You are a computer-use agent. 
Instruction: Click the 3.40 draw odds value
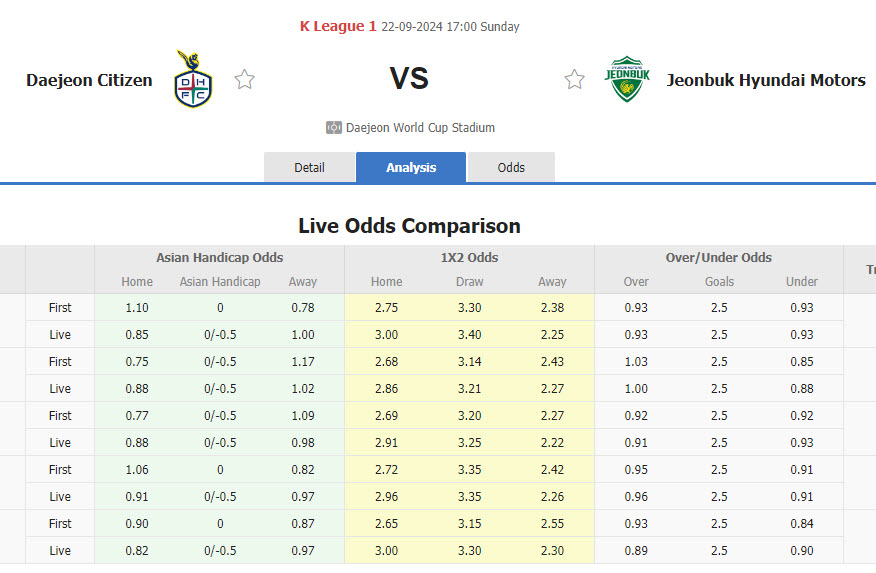(469, 334)
